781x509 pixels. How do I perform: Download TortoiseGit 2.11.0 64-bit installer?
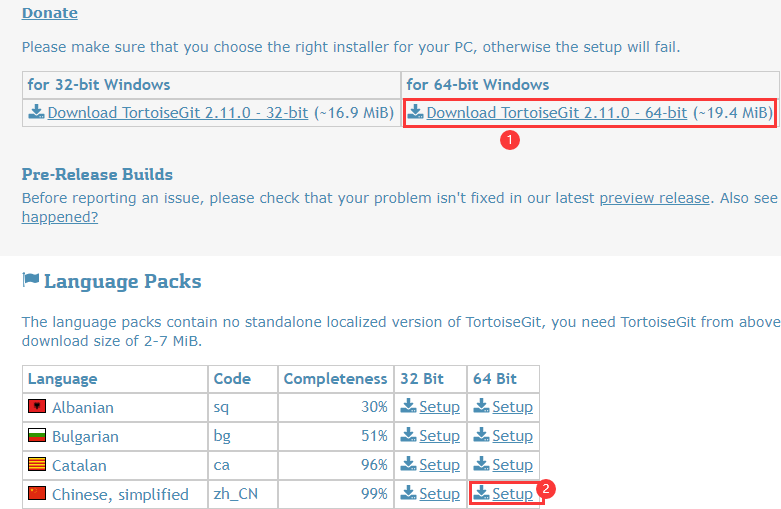click(557, 113)
